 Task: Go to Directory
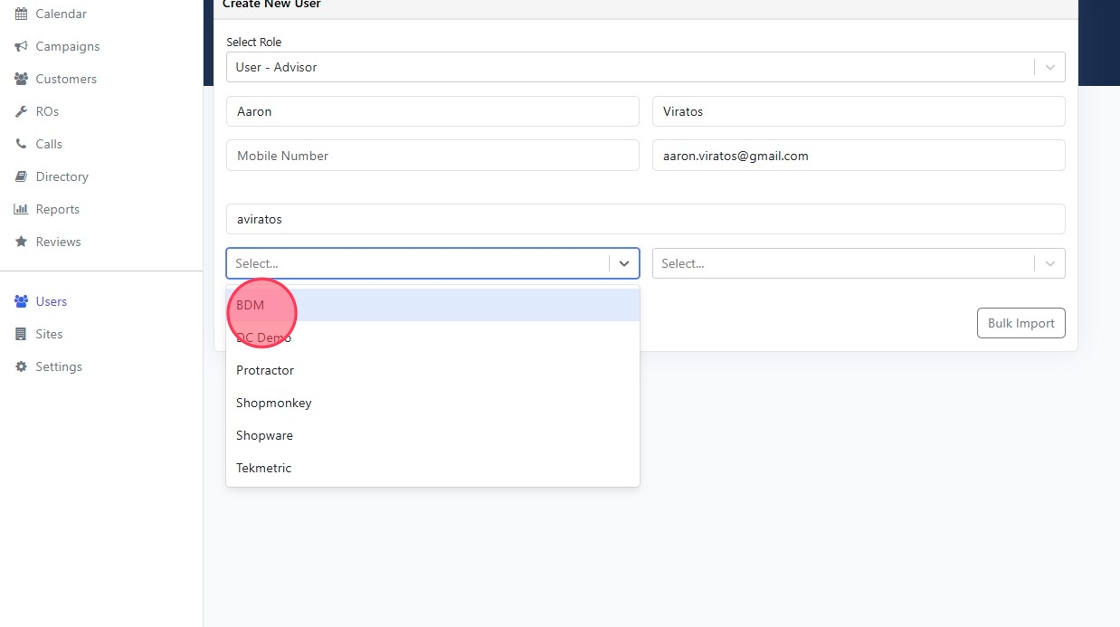point(62,176)
